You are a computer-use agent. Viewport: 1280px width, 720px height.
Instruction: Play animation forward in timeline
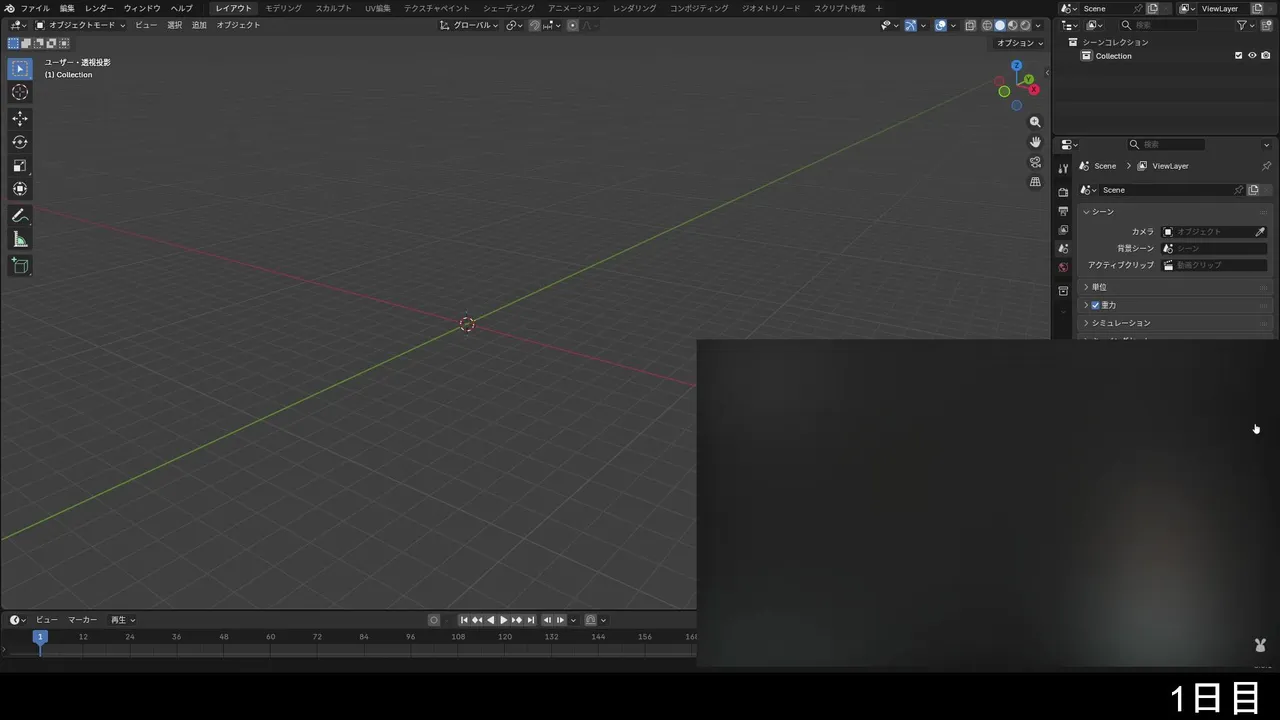pos(504,620)
